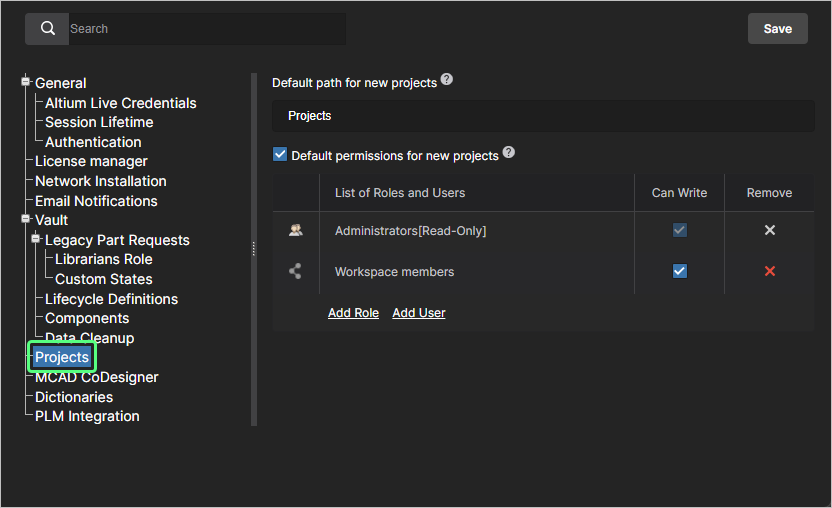This screenshot has width=832, height=508.
Task: Select Email Notifications entry
Action: [x=96, y=201]
